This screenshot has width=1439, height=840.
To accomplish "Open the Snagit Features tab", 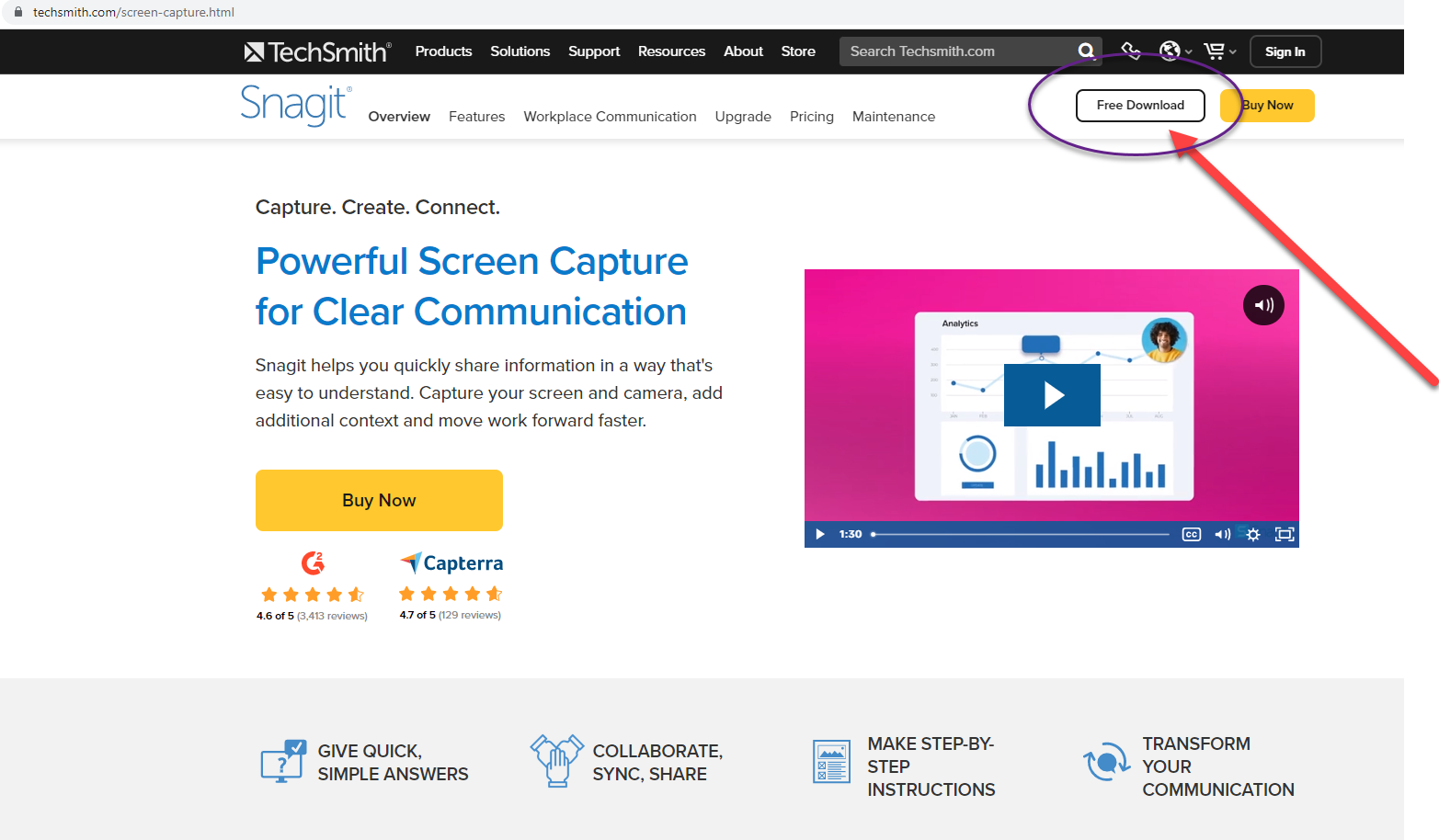I will tap(477, 117).
